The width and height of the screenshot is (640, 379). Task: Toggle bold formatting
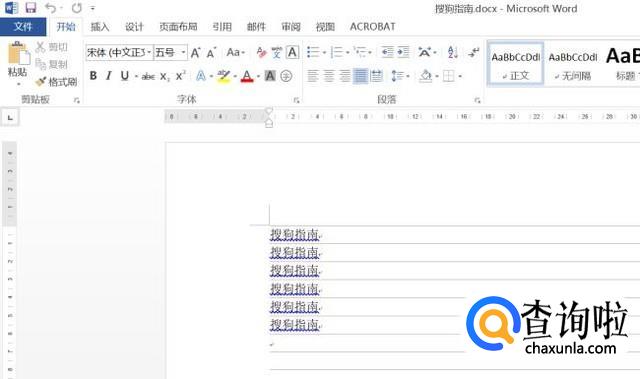(x=93, y=76)
